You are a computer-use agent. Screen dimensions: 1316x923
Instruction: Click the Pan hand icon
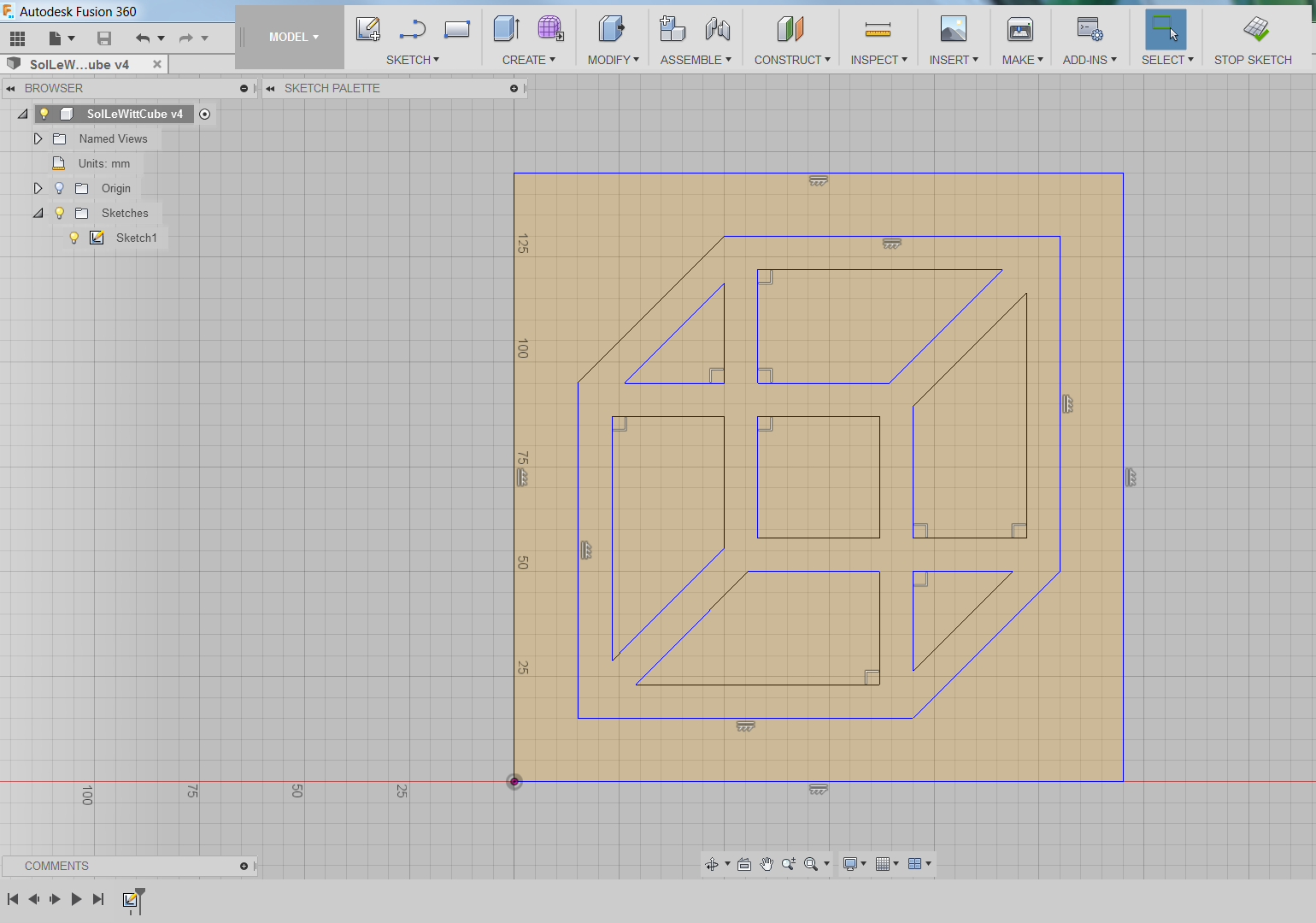[x=767, y=864]
